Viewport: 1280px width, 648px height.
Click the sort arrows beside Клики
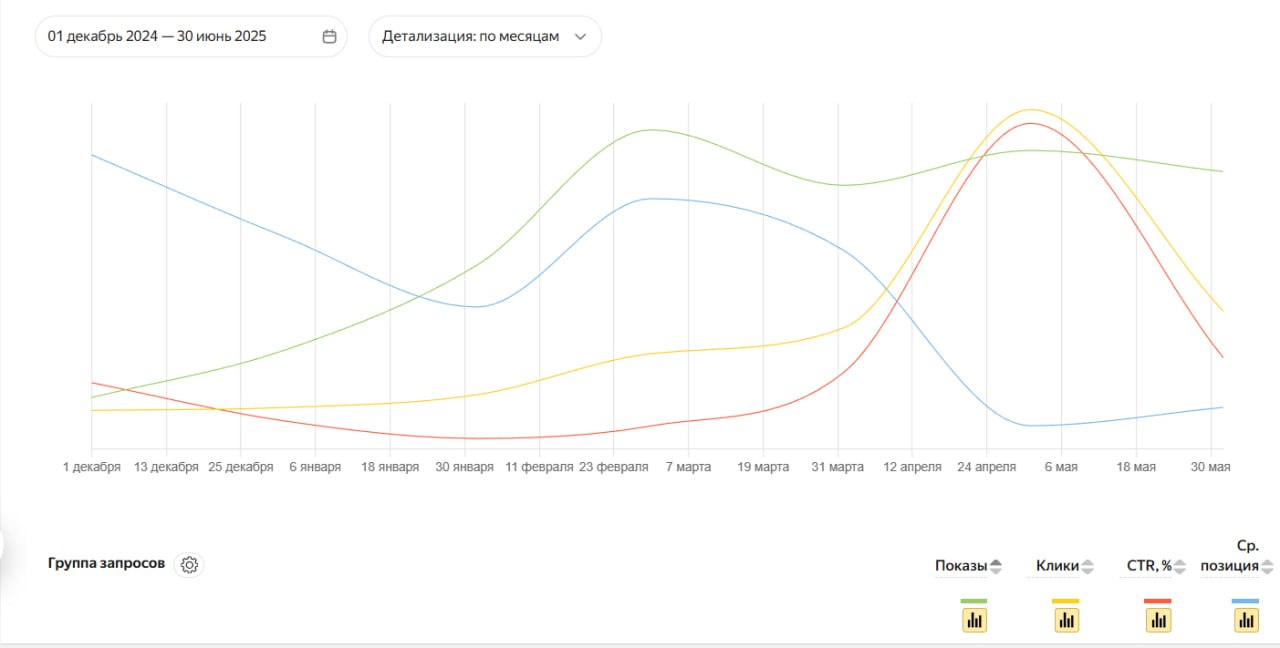coord(1088,566)
